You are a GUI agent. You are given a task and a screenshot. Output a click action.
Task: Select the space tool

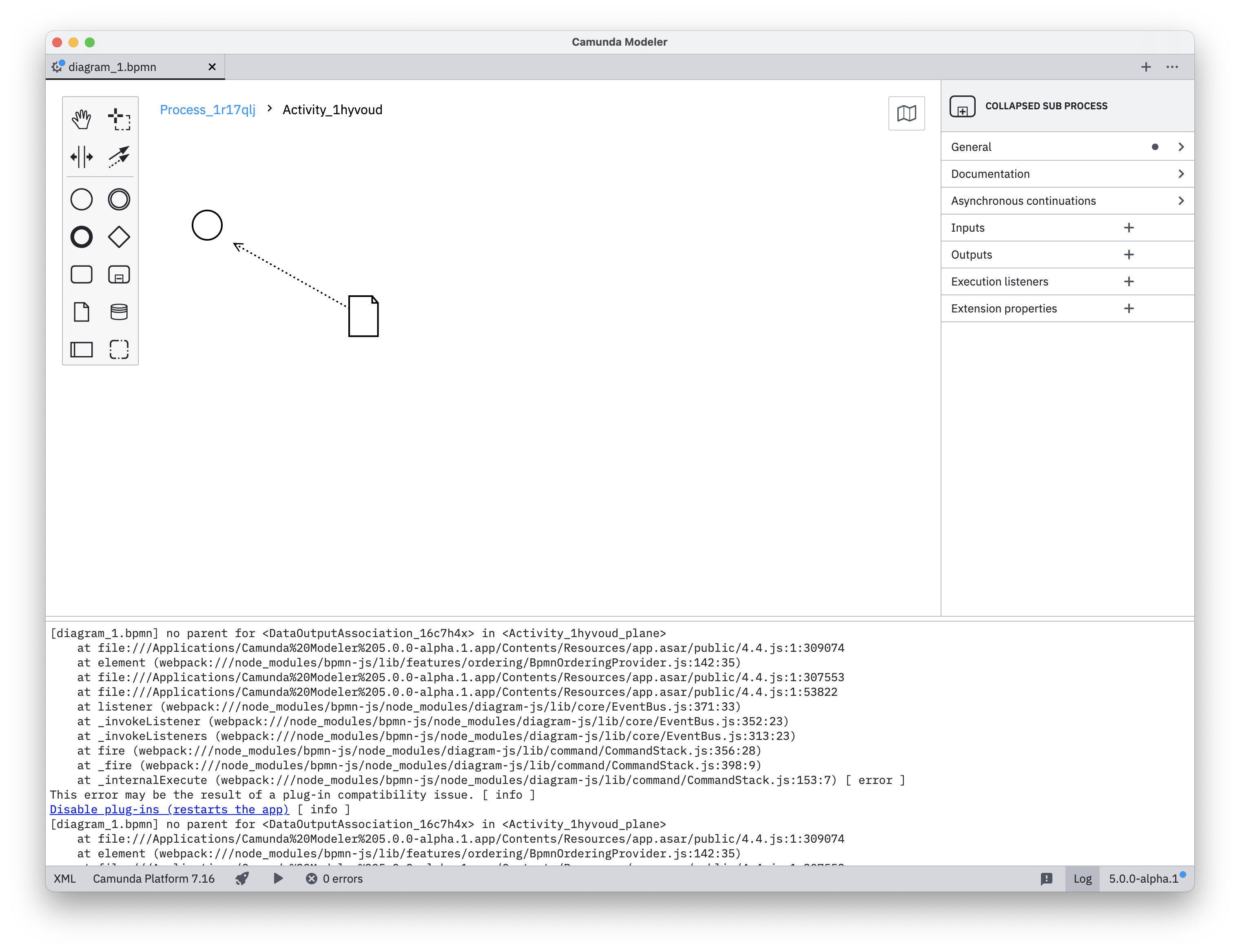pyautogui.click(x=82, y=157)
